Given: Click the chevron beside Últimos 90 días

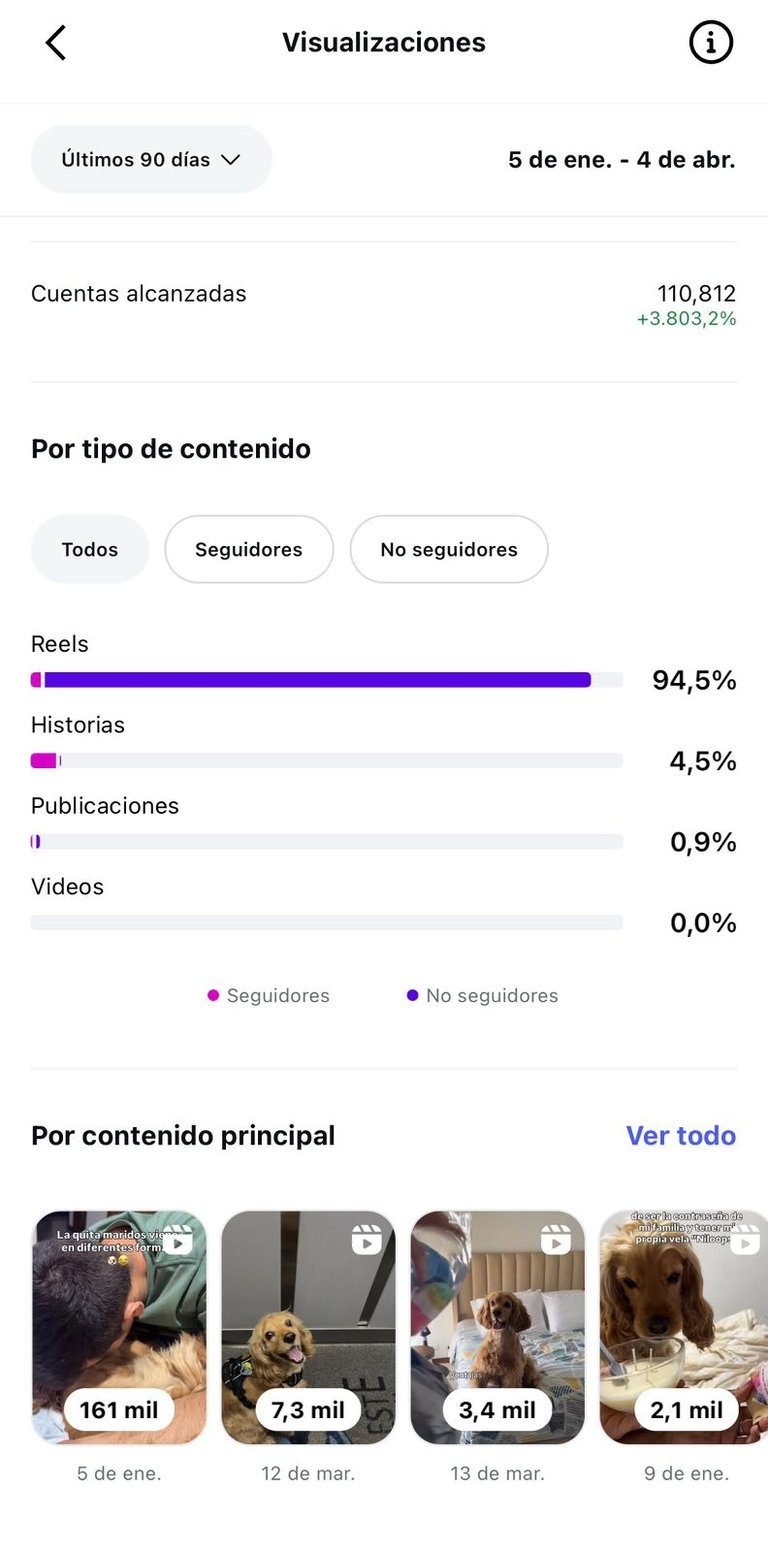Looking at the screenshot, I should coord(231,160).
